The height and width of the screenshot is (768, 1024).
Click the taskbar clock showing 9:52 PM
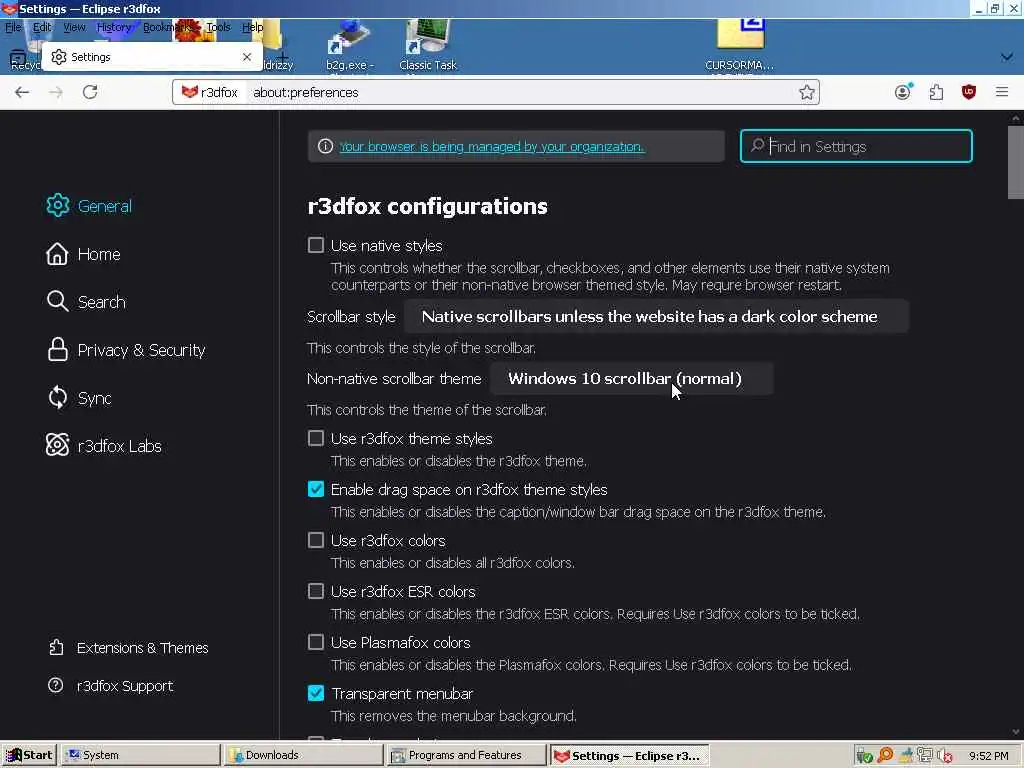(988, 756)
